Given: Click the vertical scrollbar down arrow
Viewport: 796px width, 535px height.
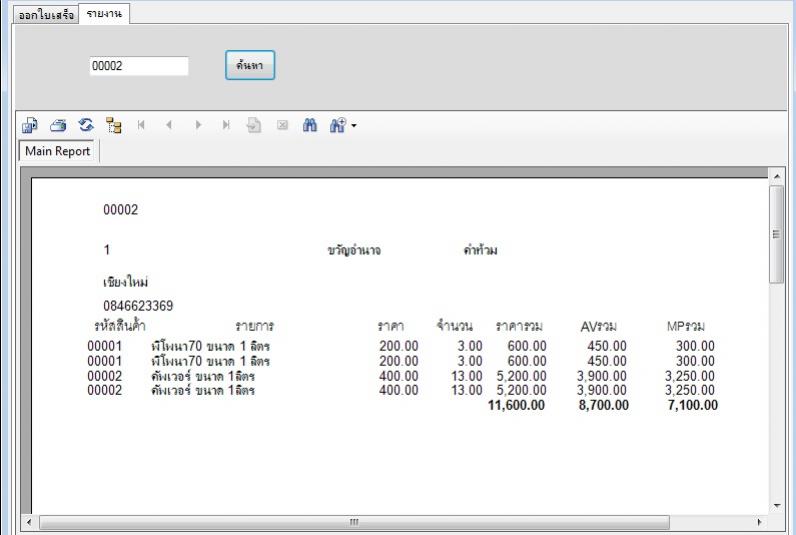Looking at the screenshot, I should point(777,506).
